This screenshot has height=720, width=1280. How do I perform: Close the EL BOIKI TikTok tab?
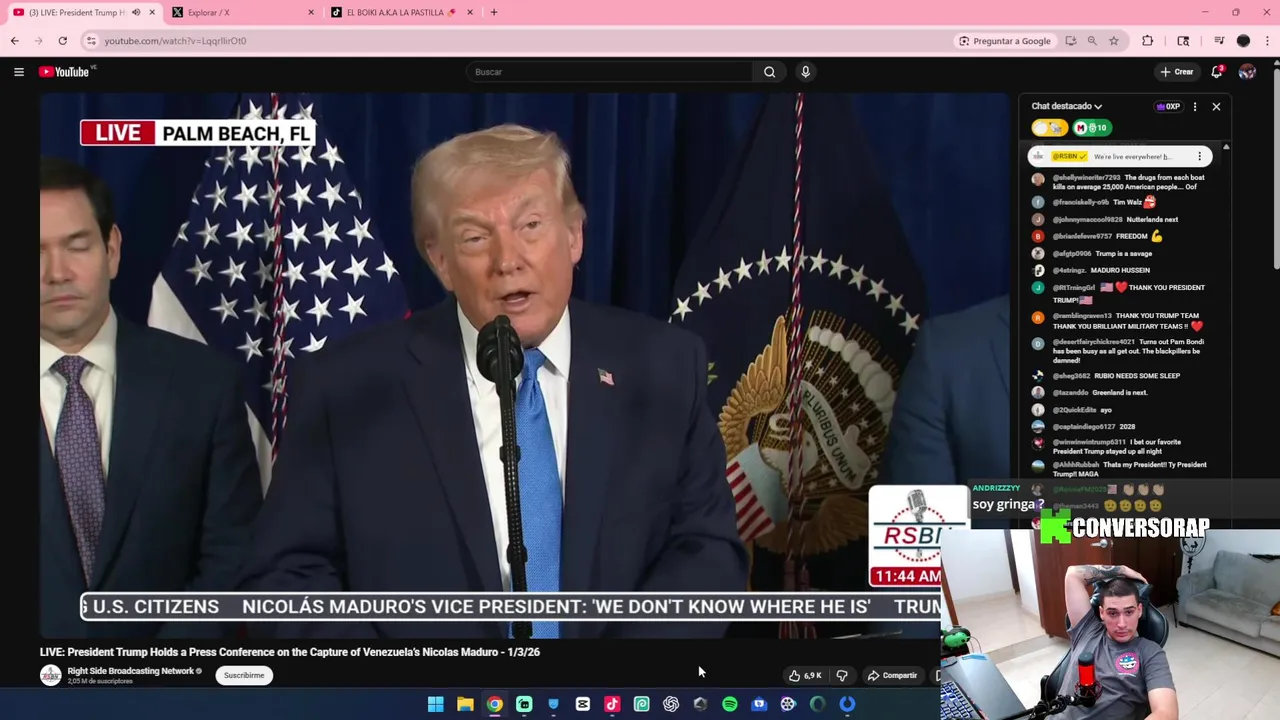click(469, 12)
